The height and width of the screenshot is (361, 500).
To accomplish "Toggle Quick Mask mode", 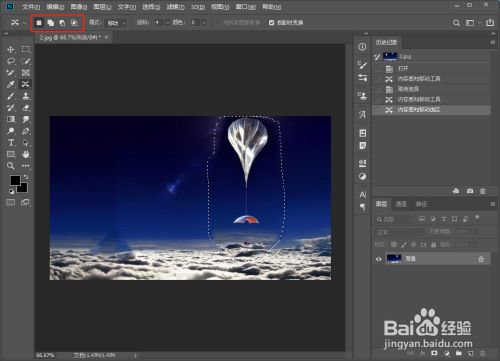I will tap(11, 202).
